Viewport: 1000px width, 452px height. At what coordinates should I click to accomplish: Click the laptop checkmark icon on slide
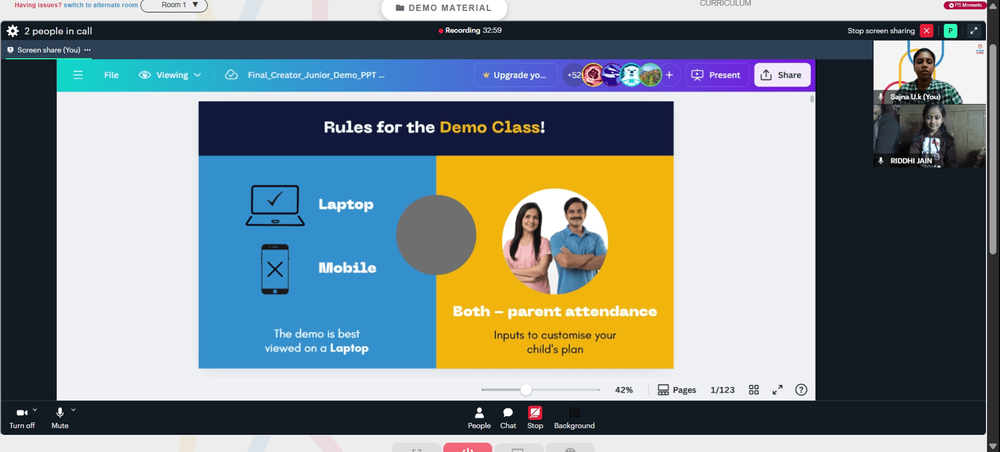coord(275,205)
